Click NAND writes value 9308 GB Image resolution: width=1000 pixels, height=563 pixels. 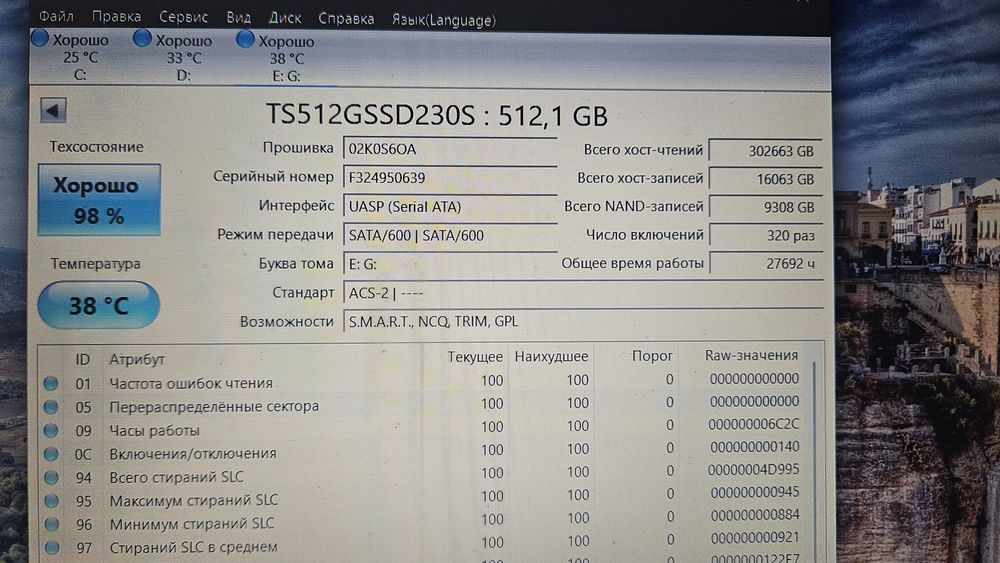pos(765,207)
